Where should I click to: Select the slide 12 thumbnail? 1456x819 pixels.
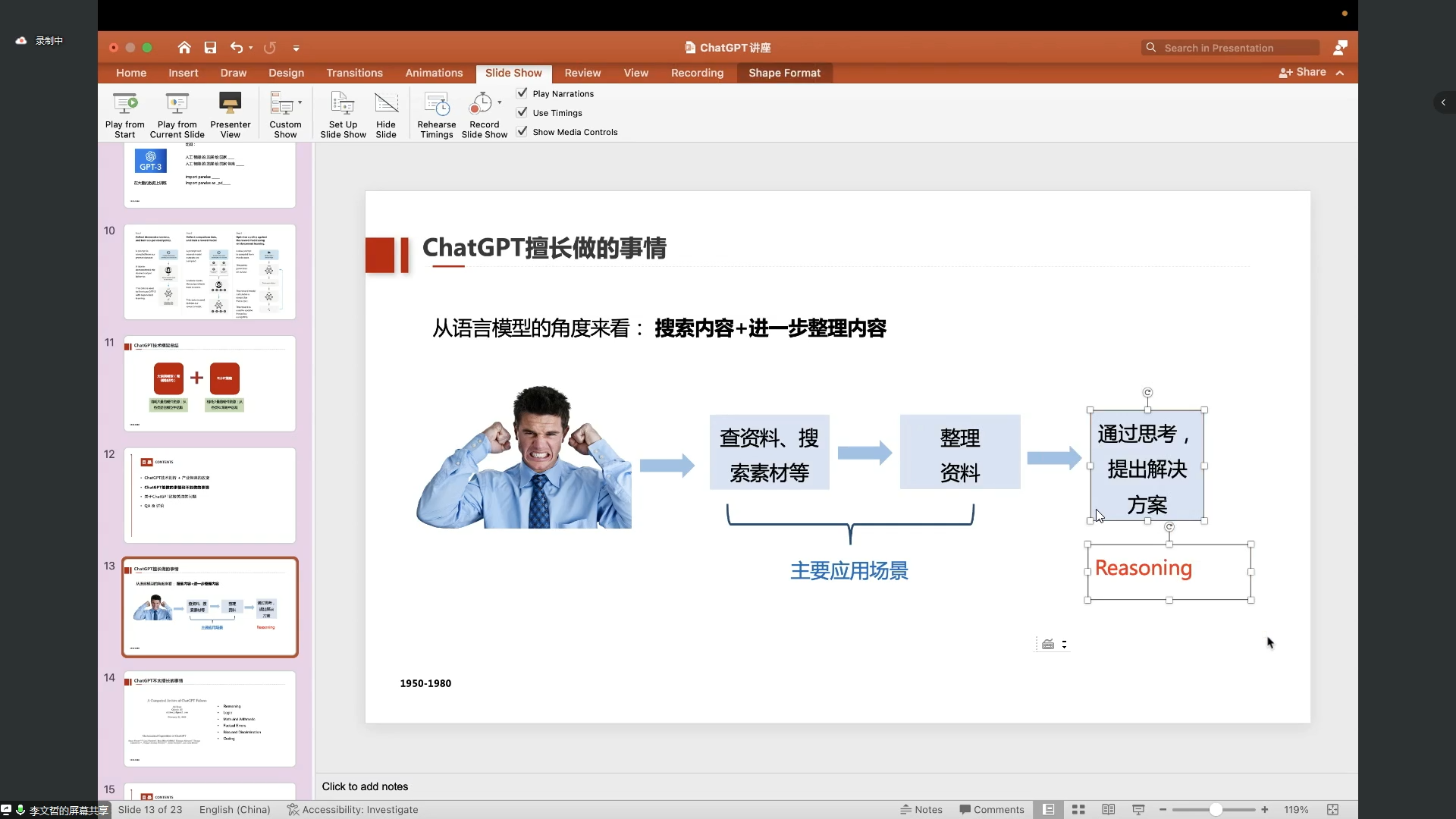(x=209, y=495)
